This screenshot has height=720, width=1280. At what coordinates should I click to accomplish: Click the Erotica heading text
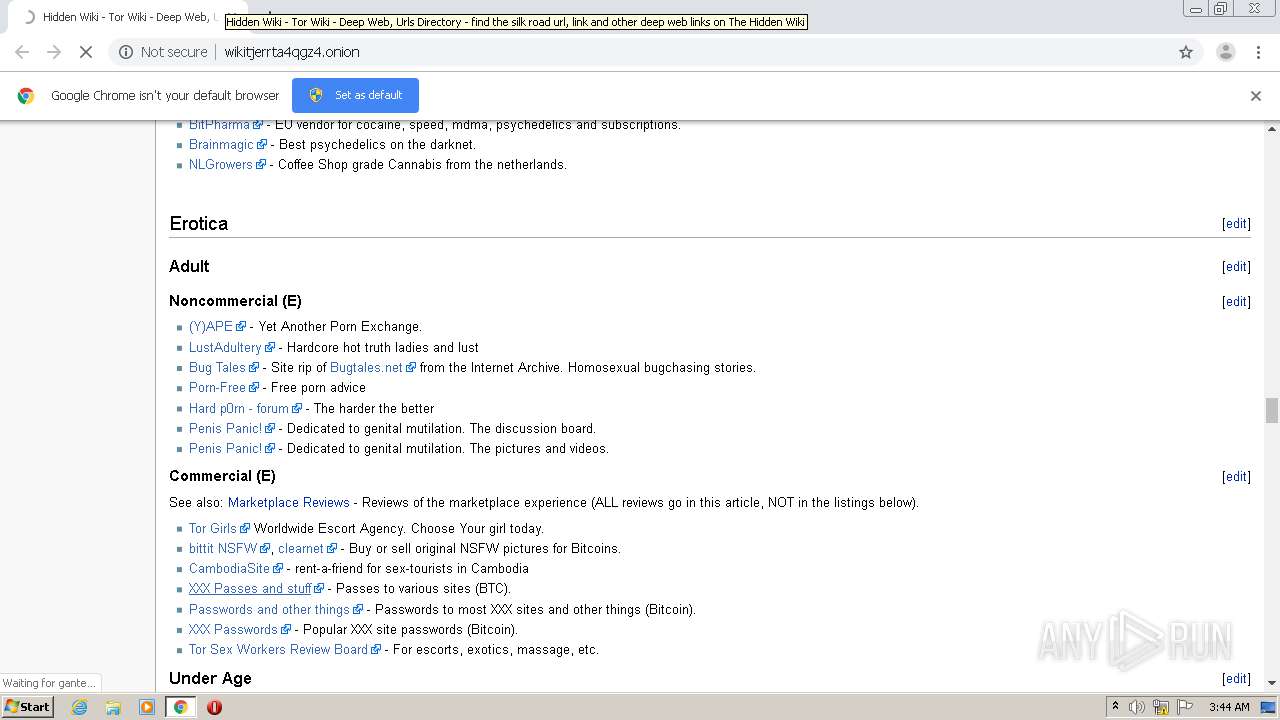(x=198, y=224)
